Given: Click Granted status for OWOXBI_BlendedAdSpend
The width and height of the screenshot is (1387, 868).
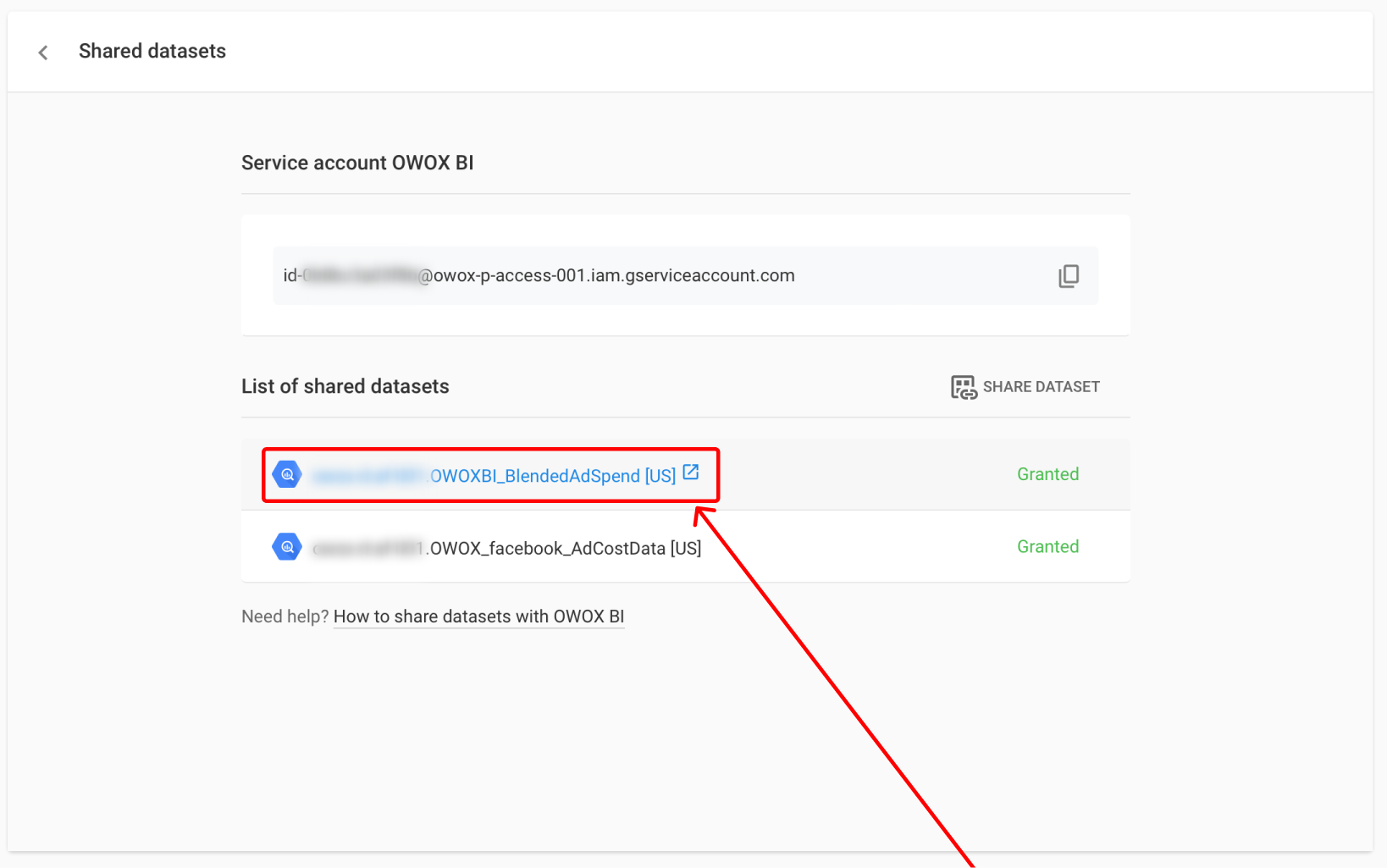Looking at the screenshot, I should 1047,474.
